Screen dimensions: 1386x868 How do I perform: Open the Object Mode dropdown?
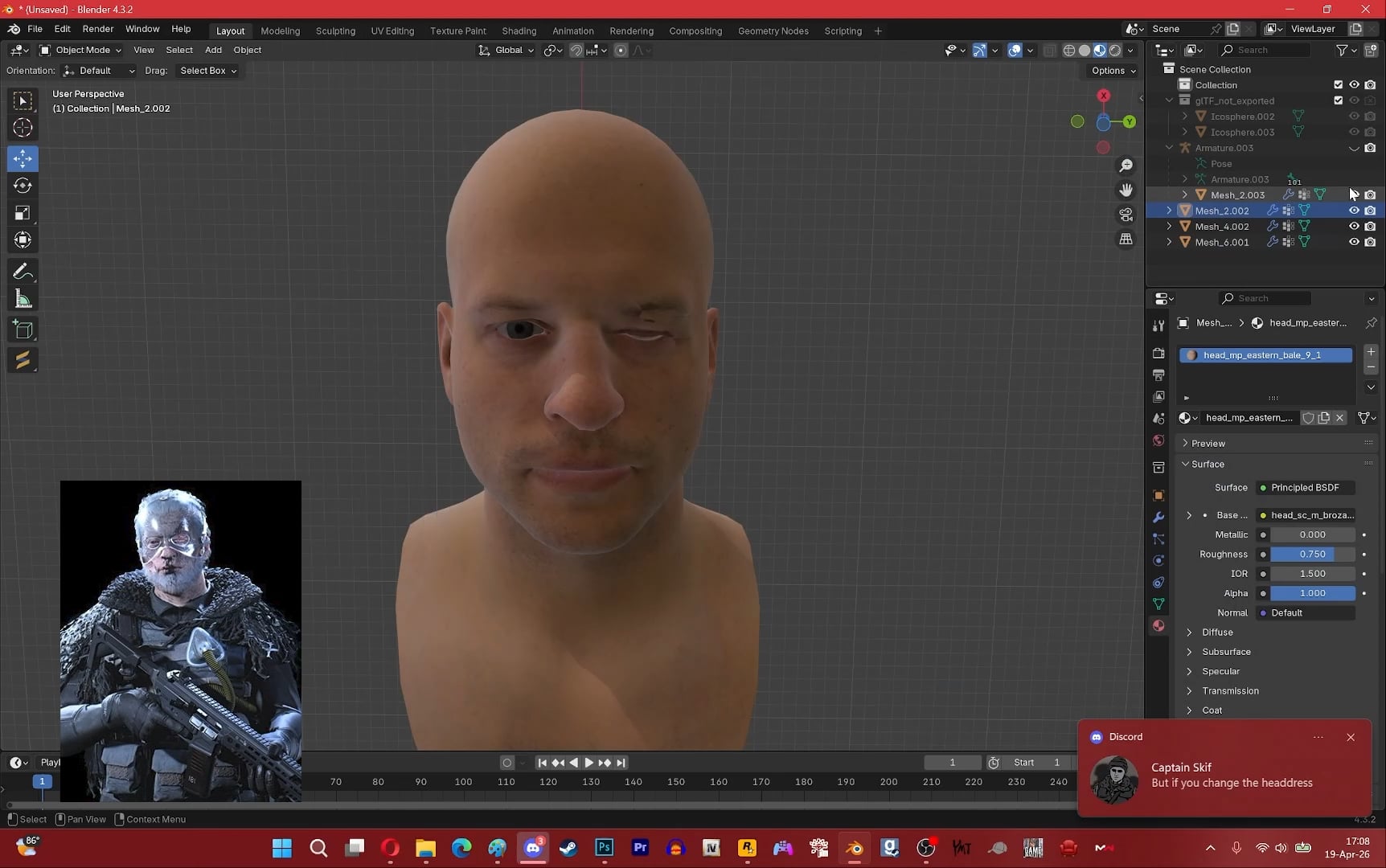(81, 50)
